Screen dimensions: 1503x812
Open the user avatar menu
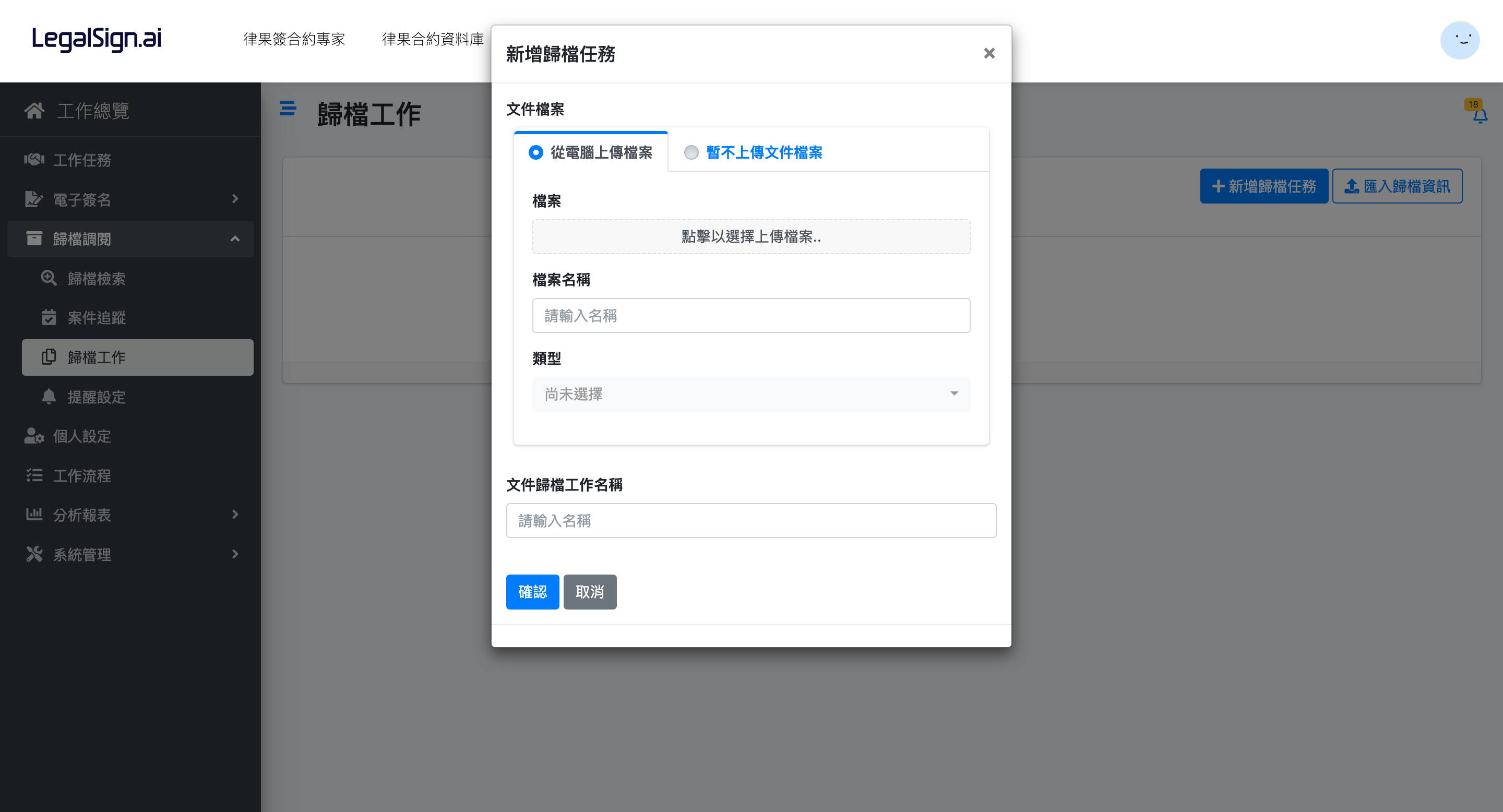(x=1460, y=40)
